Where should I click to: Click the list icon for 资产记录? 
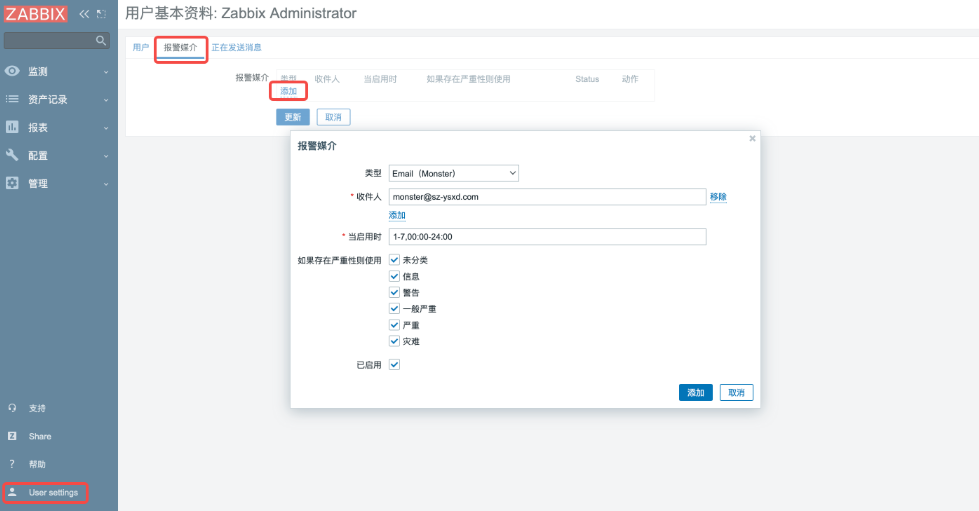tap(12, 99)
